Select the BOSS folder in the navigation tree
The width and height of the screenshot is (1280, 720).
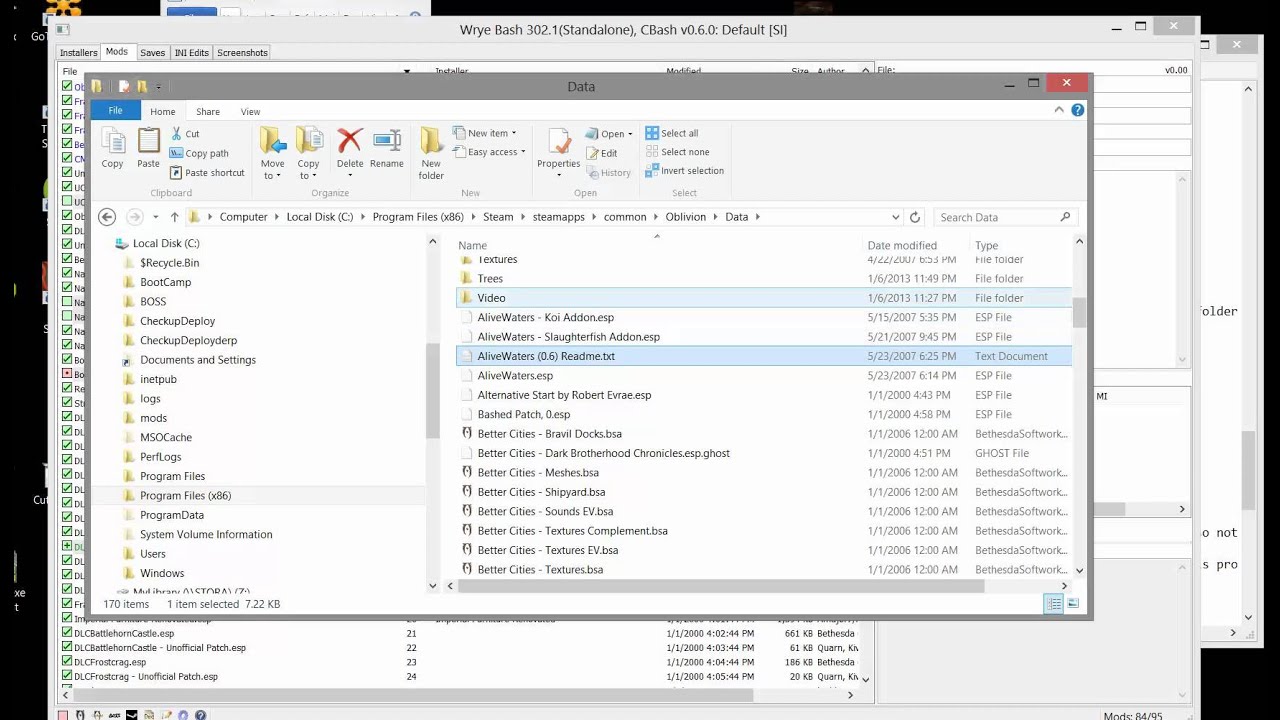tap(153, 301)
